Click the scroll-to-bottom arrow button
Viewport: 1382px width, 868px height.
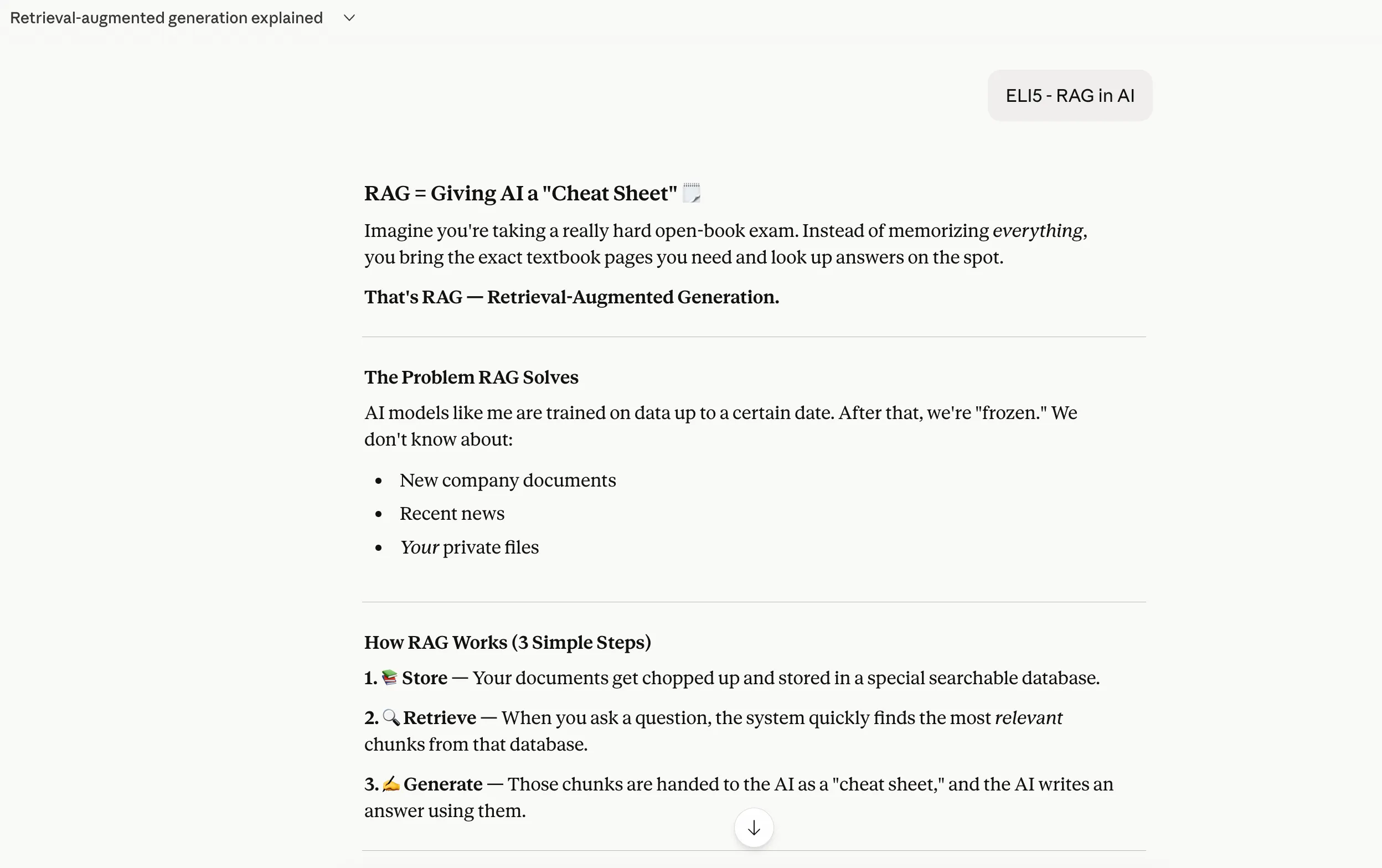(754, 827)
